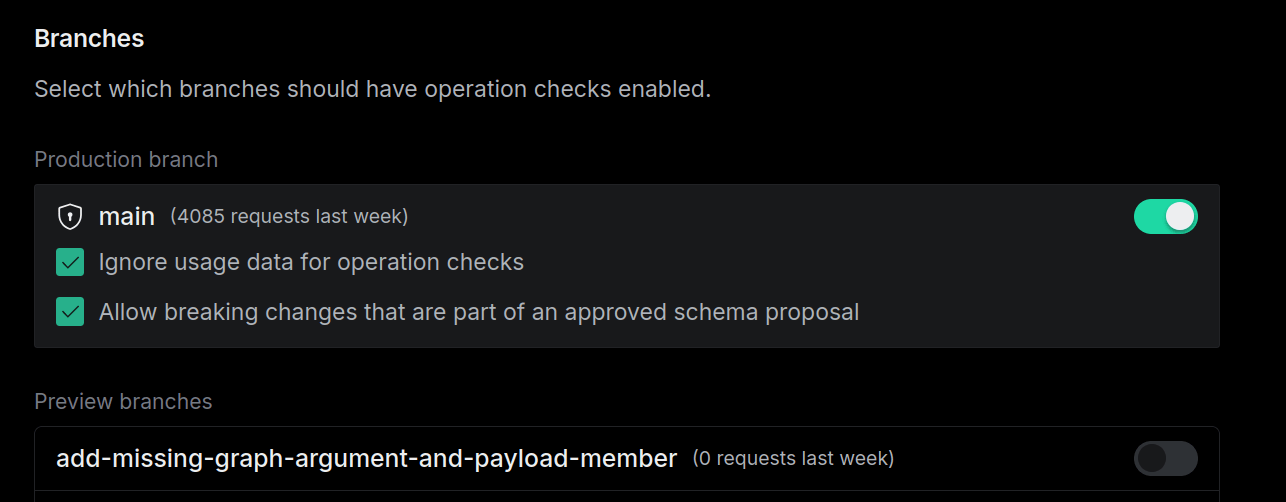Click the 'Production branch' label

tap(126, 160)
